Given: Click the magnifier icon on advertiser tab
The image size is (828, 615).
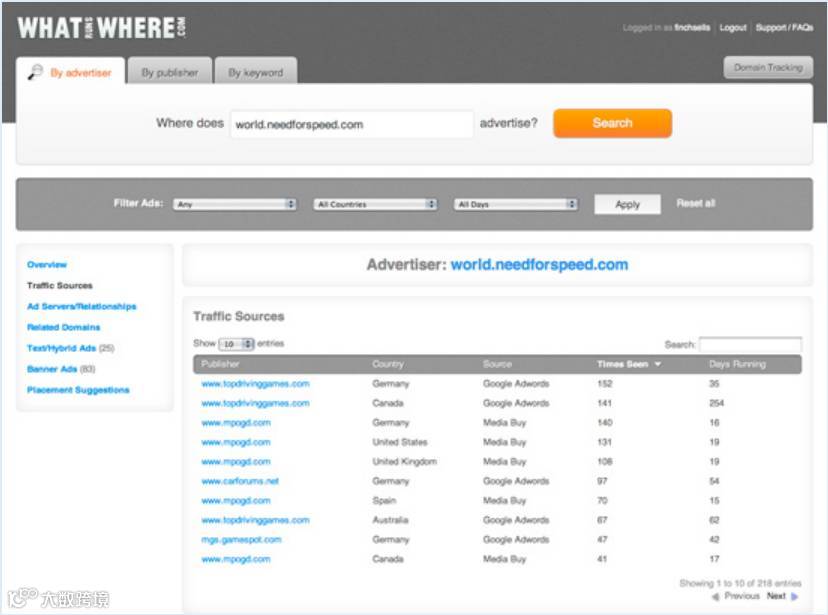Looking at the screenshot, I should click(x=35, y=72).
